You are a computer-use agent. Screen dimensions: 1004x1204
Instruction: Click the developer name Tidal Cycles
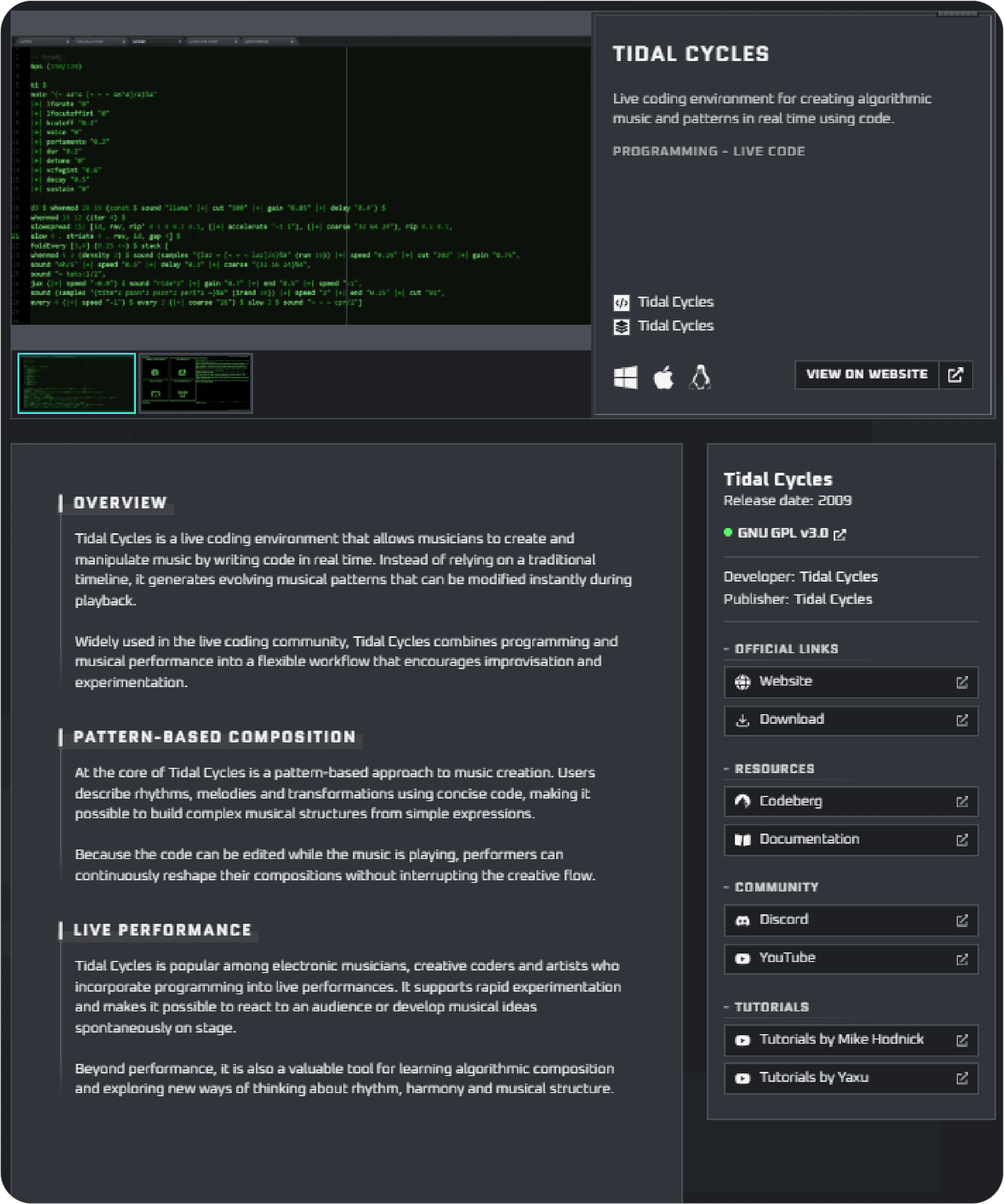[x=838, y=577]
